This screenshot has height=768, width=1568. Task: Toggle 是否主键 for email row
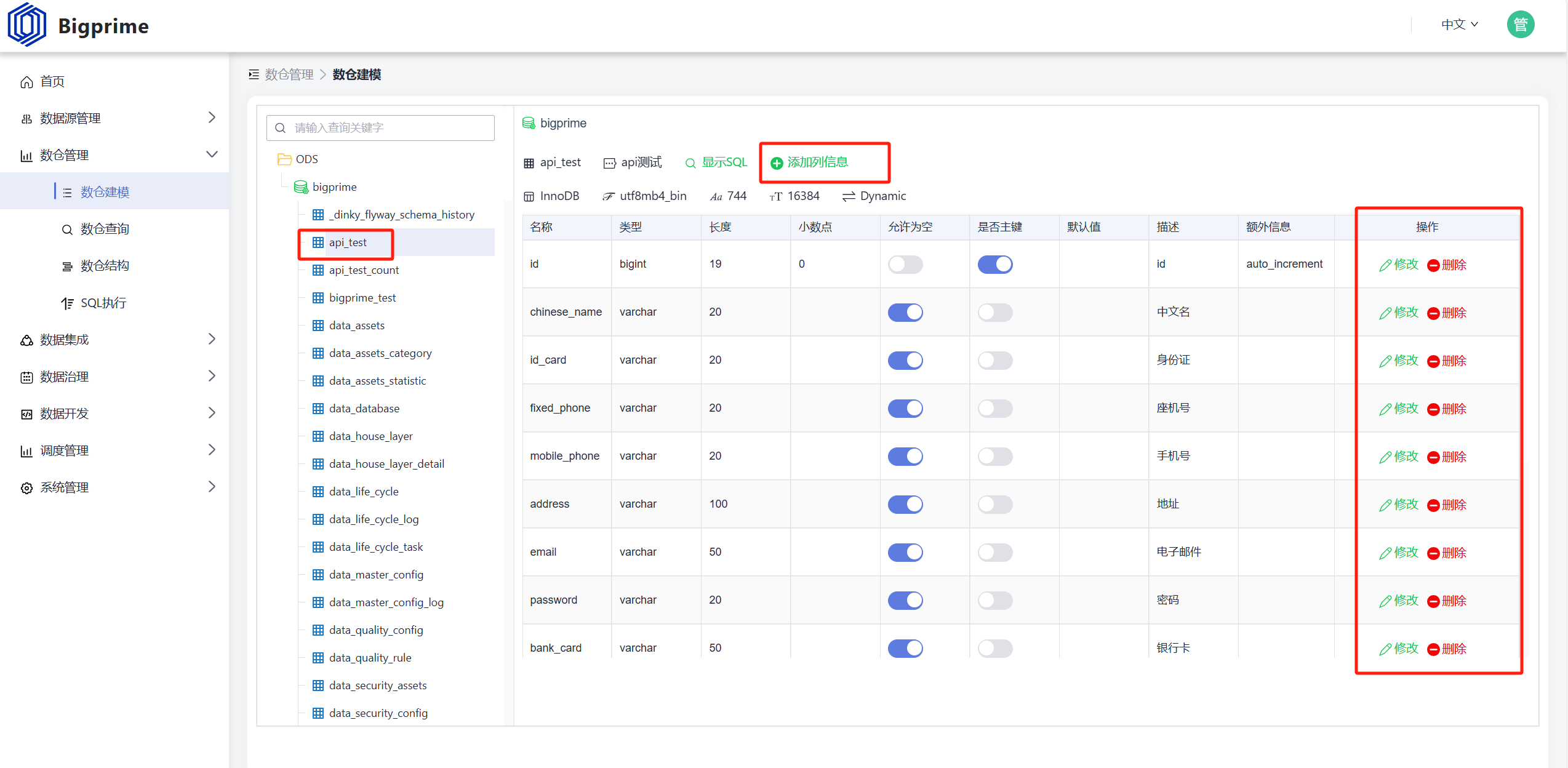[995, 553]
